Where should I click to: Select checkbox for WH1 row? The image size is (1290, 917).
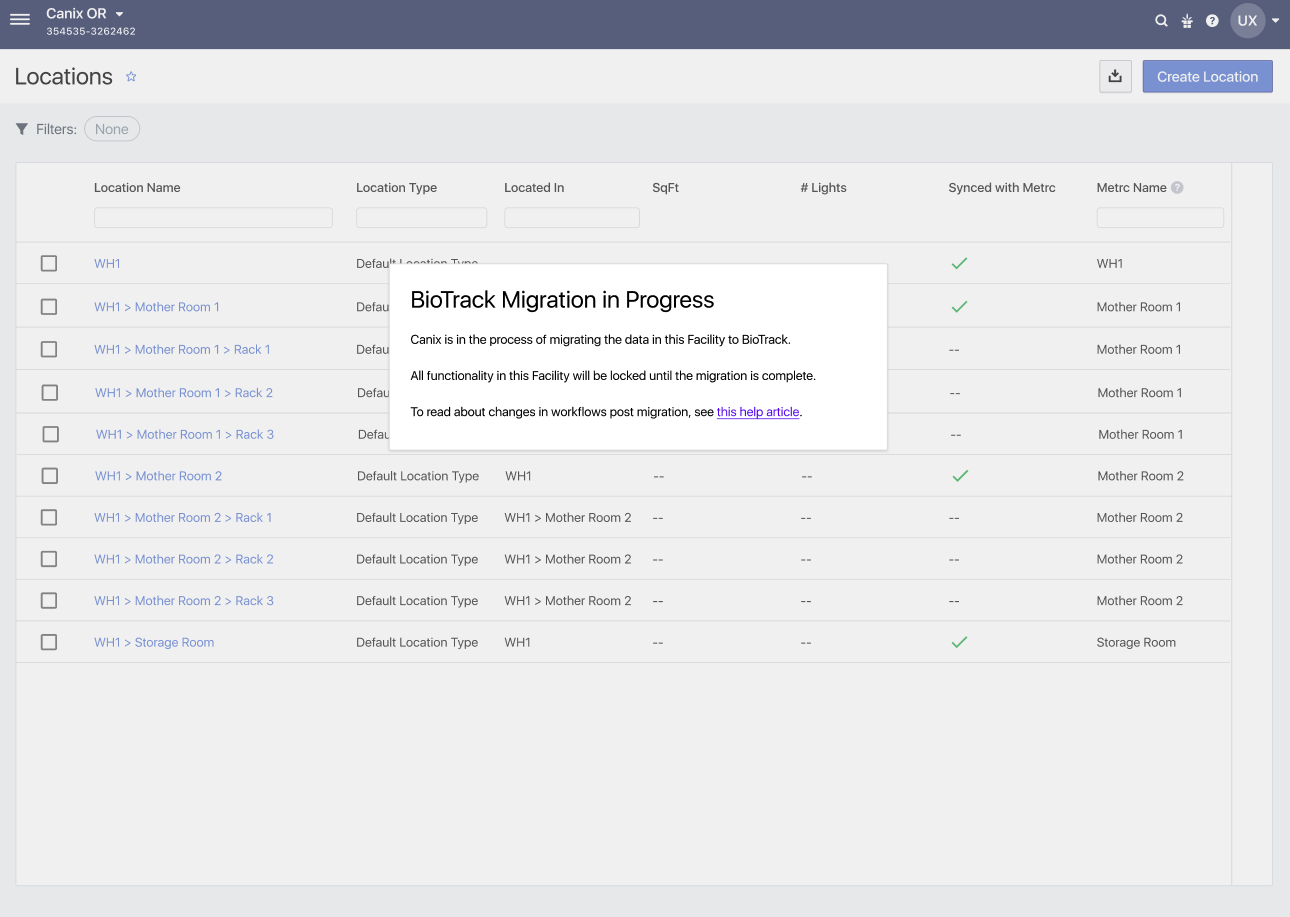[x=49, y=263]
